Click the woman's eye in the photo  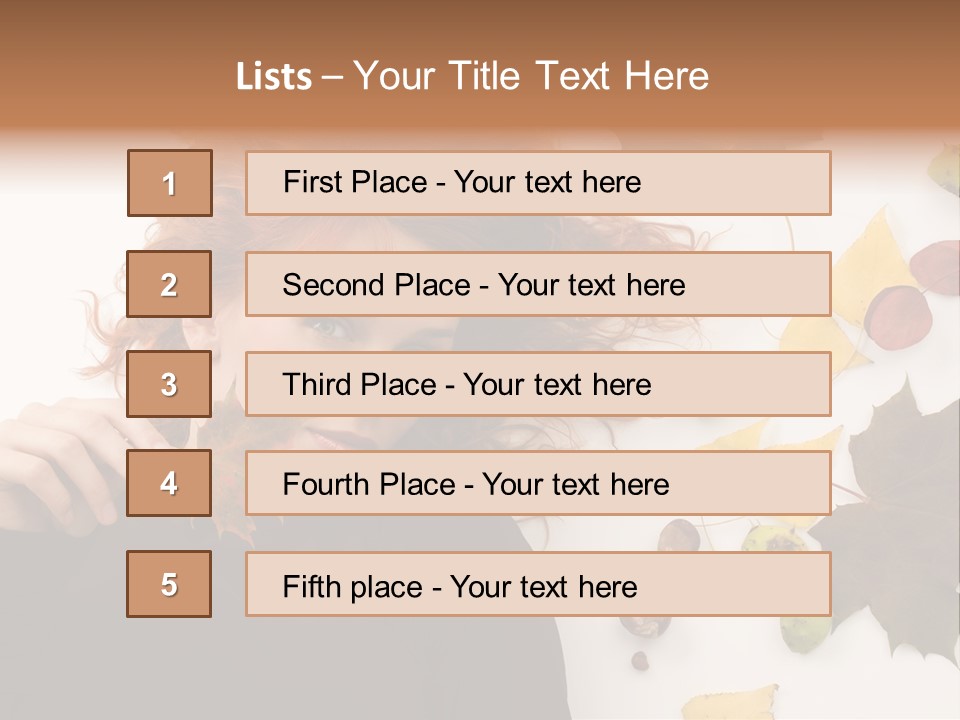[327, 328]
